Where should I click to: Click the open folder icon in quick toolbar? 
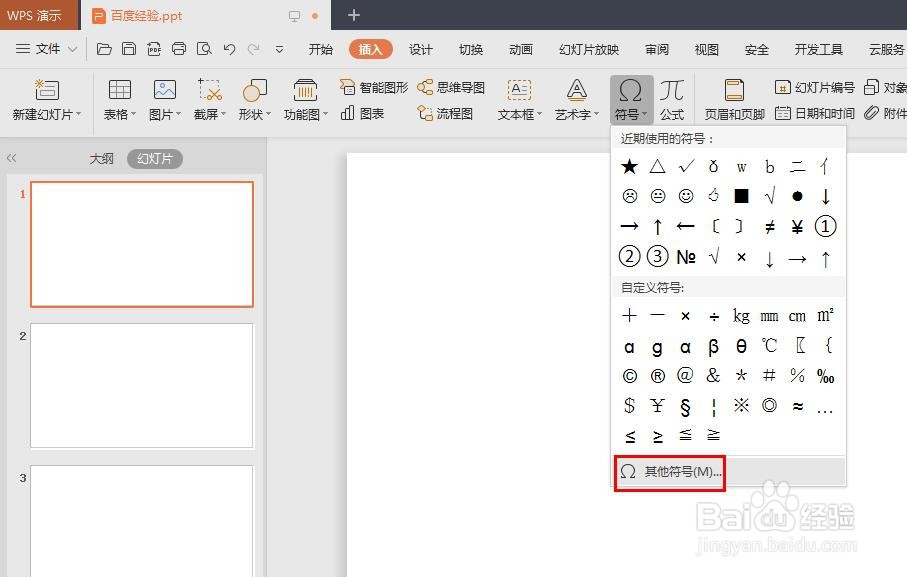click(x=104, y=49)
